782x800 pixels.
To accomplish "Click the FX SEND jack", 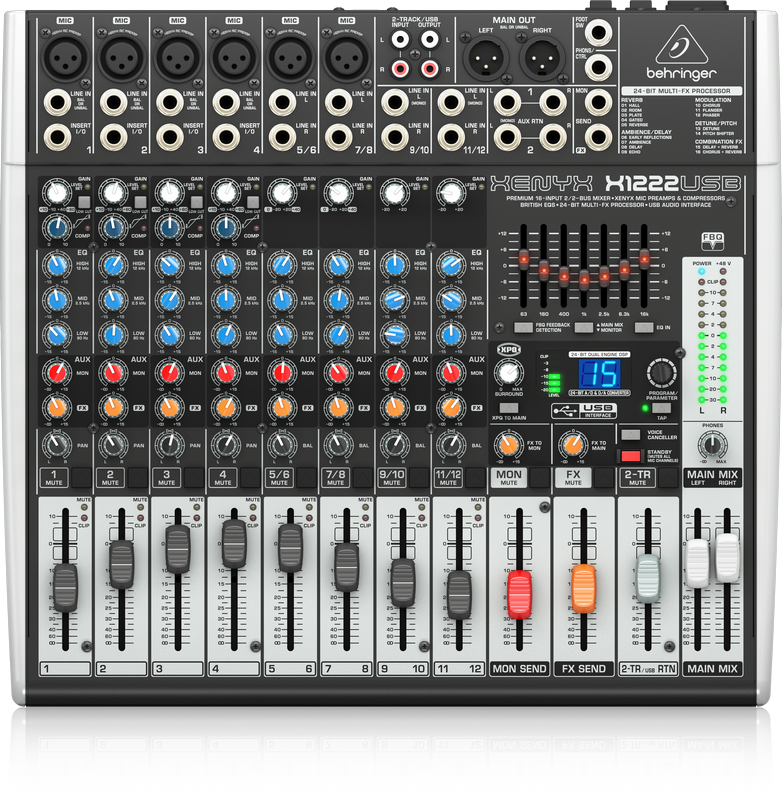I will tap(598, 137).
